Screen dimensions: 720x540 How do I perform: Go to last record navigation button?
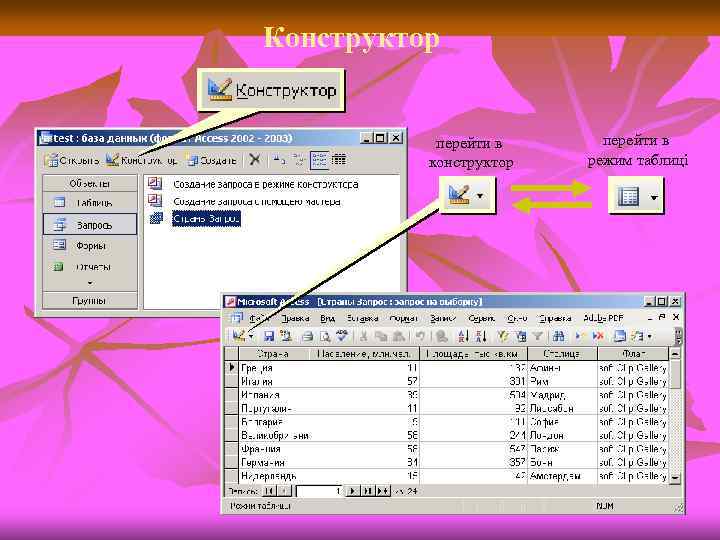pos(367,491)
